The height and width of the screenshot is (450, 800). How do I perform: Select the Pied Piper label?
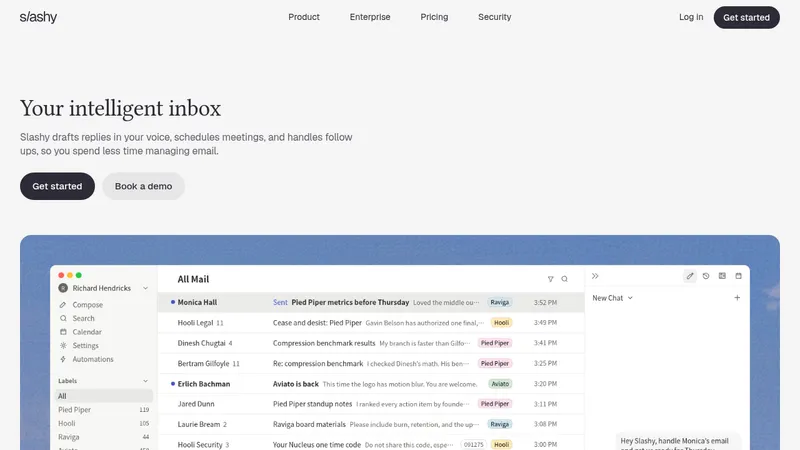point(104,410)
